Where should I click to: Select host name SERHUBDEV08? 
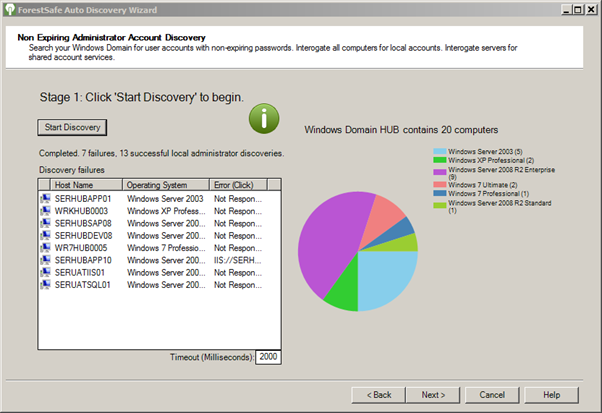[84, 236]
